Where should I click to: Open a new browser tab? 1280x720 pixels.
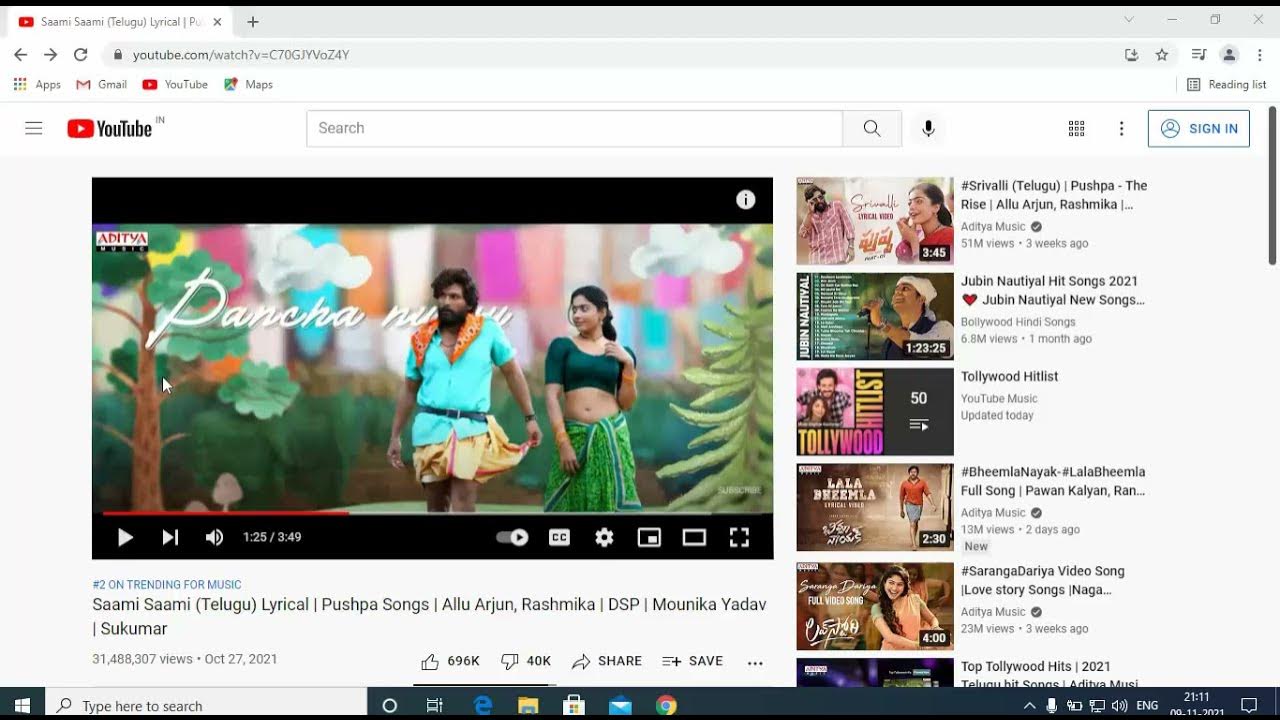[x=253, y=21]
